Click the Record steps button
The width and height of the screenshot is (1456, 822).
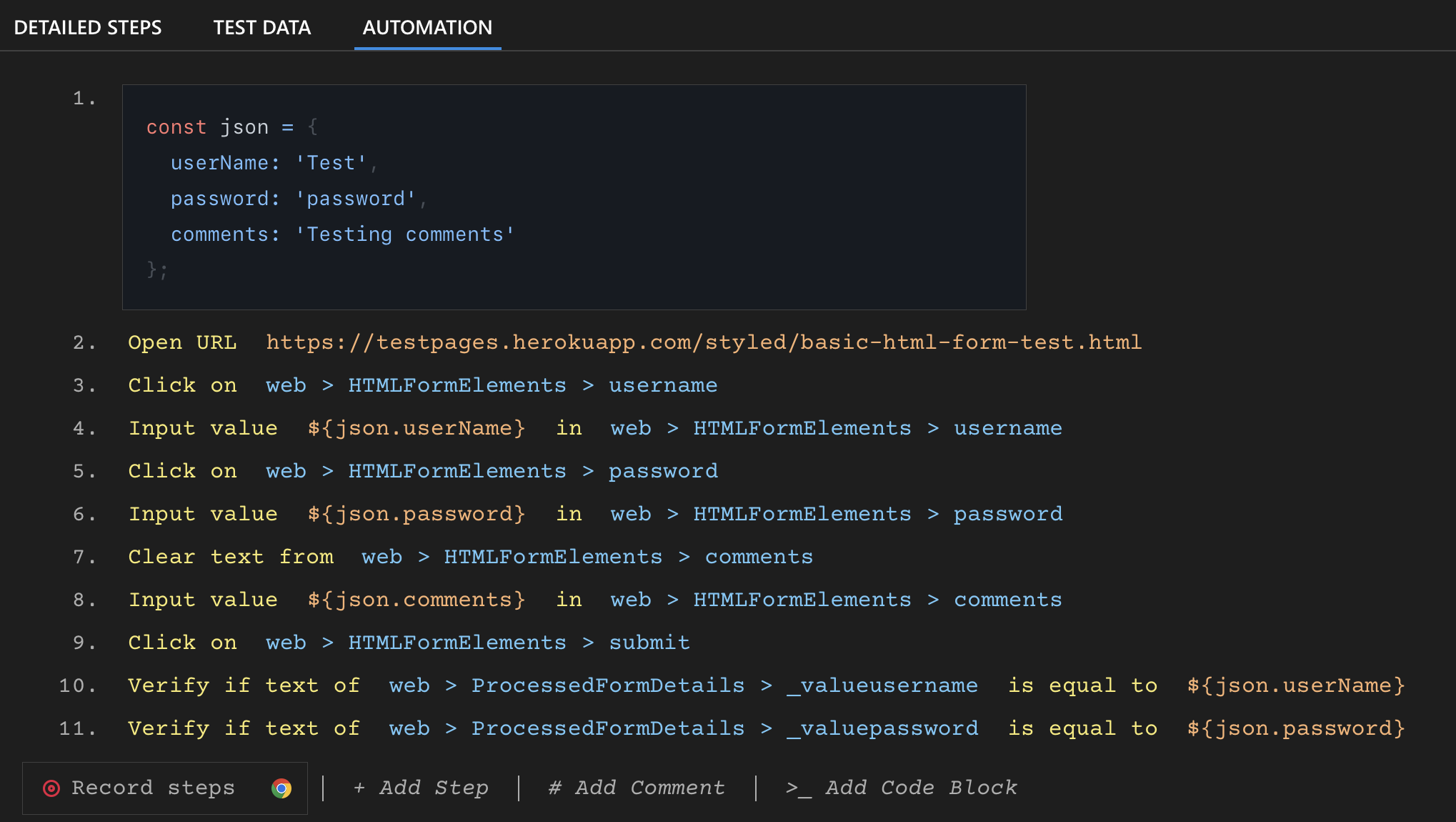click(152, 788)
